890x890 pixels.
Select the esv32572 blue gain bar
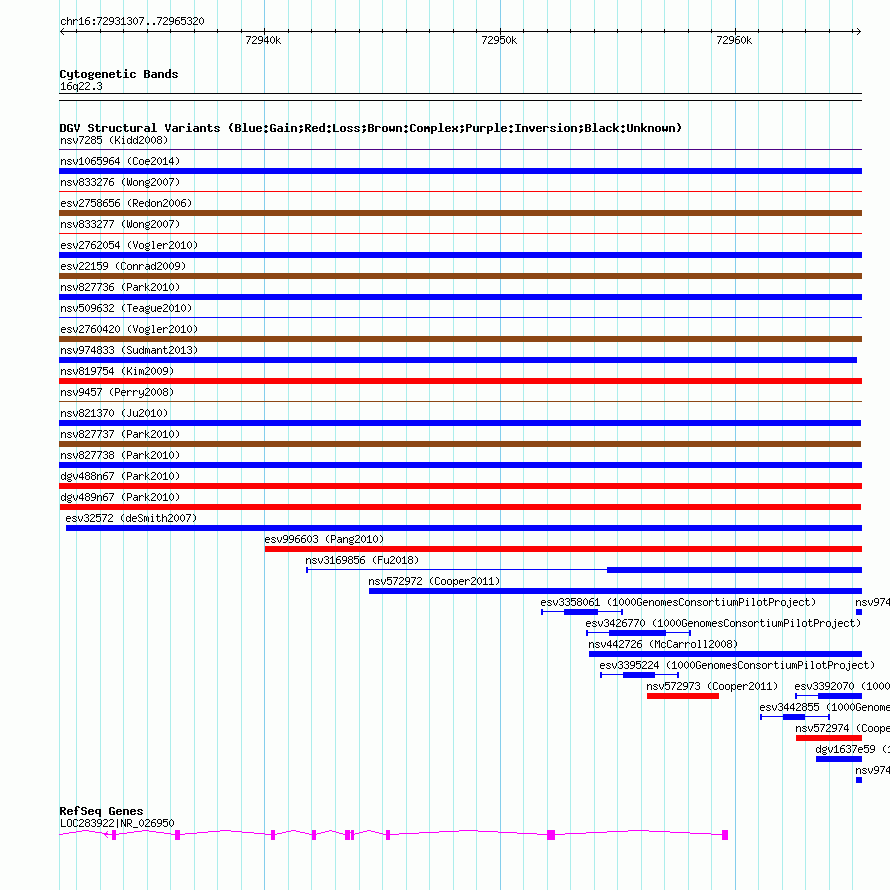464,528
